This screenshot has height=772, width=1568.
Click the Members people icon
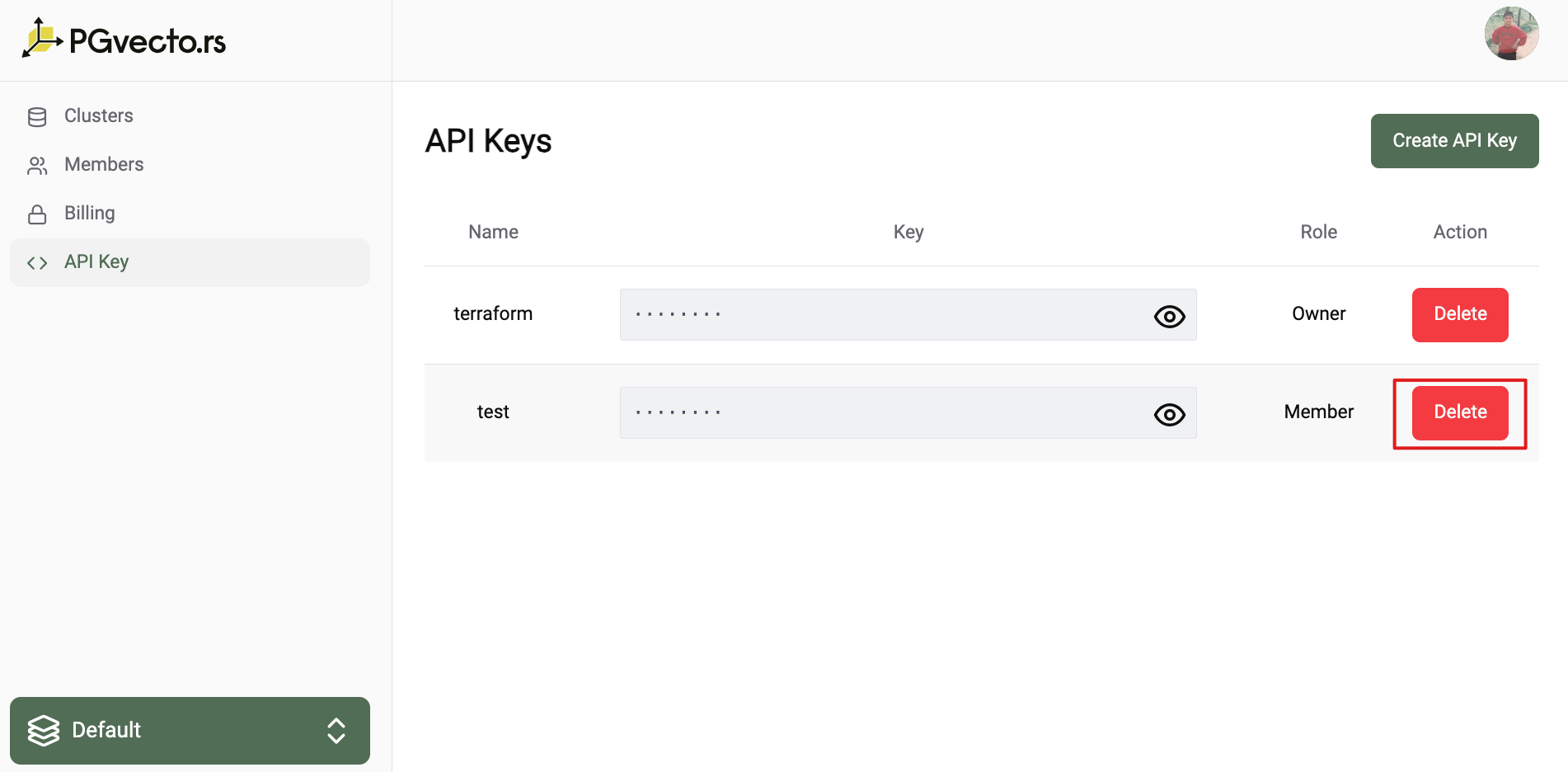pos(37,166)
